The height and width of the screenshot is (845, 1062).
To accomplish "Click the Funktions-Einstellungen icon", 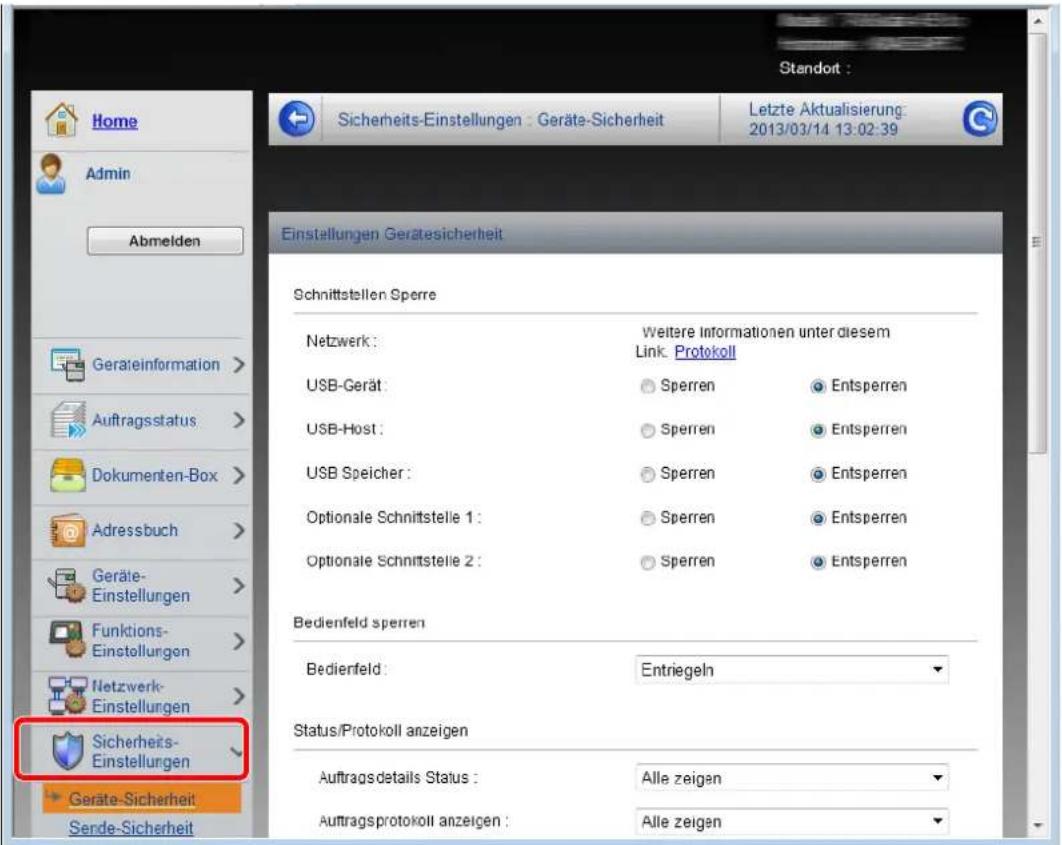I will tap(67, 641).
